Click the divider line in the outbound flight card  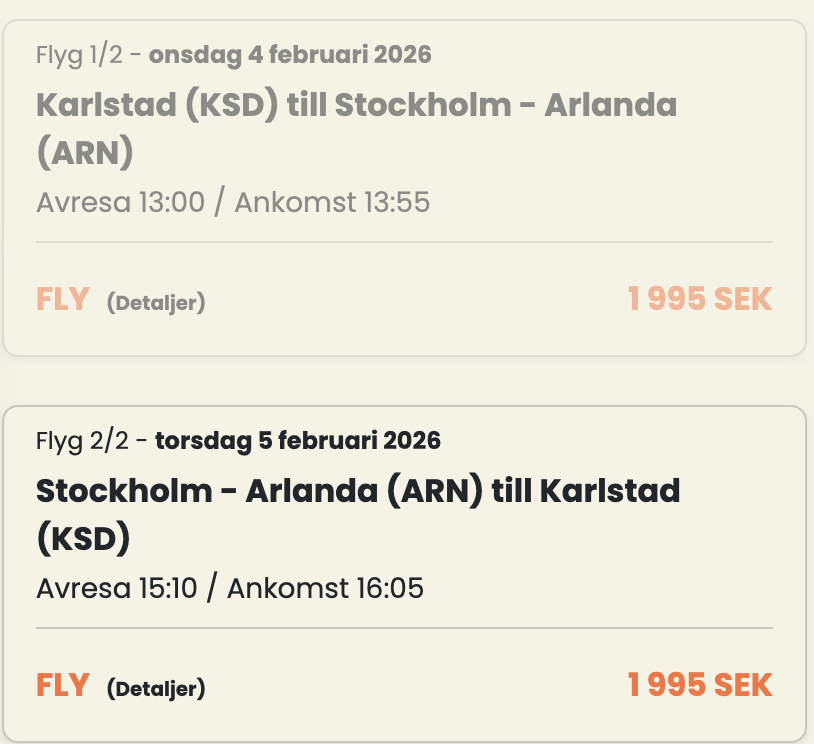404,242
